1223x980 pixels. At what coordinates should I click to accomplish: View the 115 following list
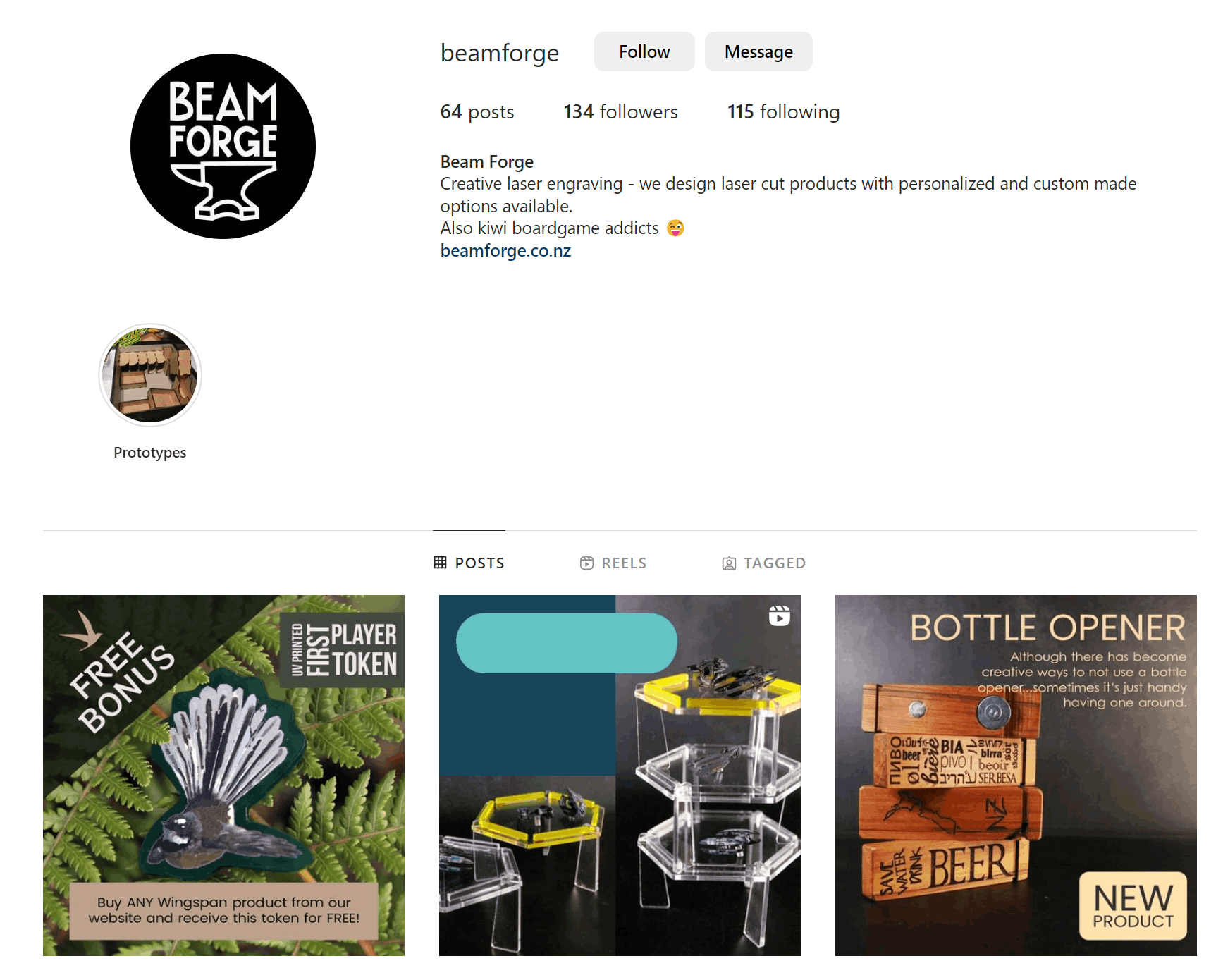783,112
